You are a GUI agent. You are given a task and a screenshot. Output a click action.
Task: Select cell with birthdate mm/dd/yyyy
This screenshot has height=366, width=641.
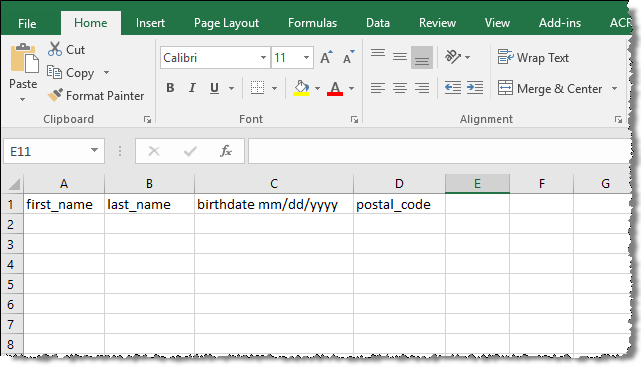[x=274, y=204]
